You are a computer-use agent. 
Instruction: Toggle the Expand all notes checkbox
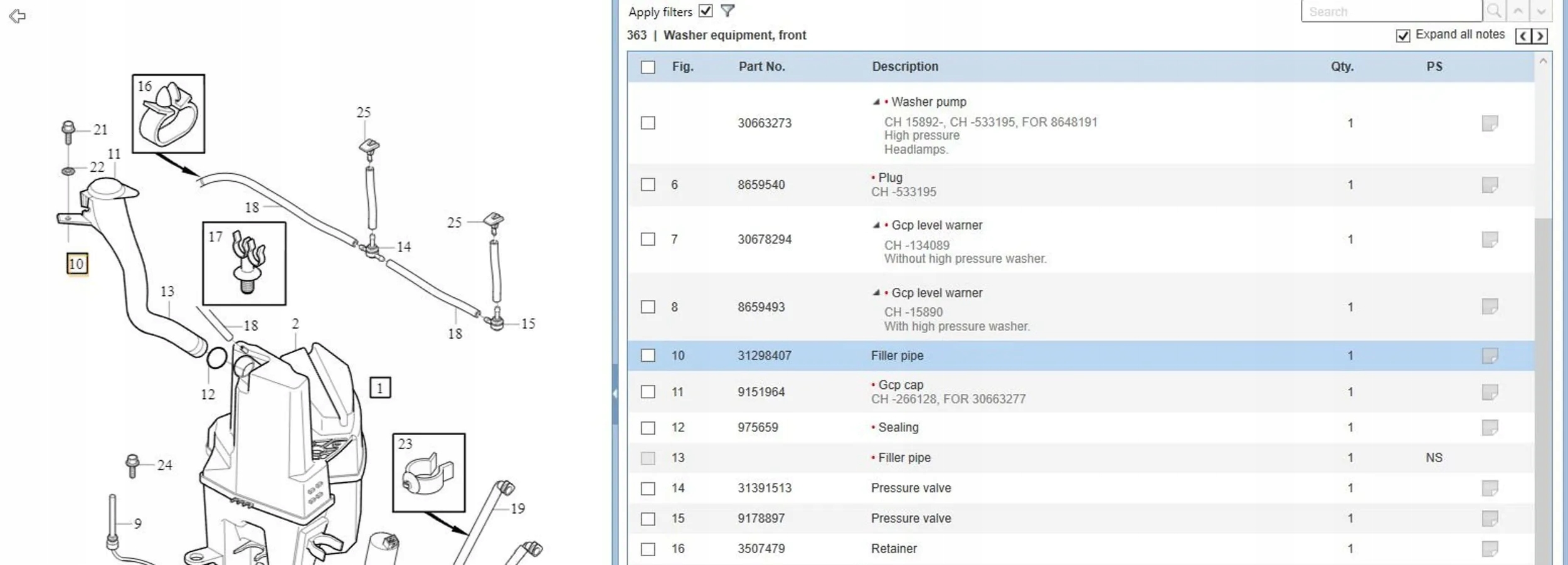(1403, 36)
